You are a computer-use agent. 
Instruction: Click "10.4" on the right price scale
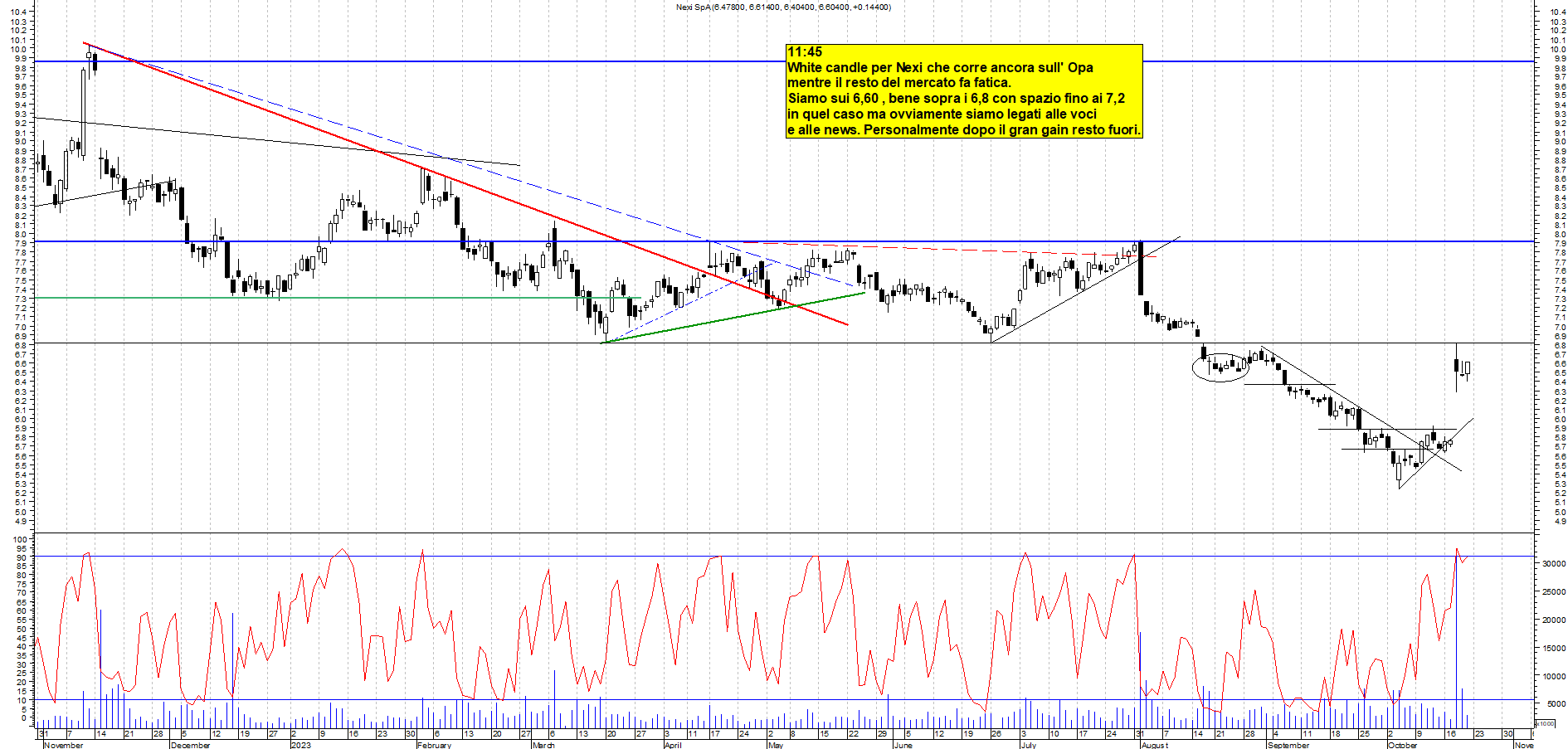pyautogui.click(x=1556, y=12)
